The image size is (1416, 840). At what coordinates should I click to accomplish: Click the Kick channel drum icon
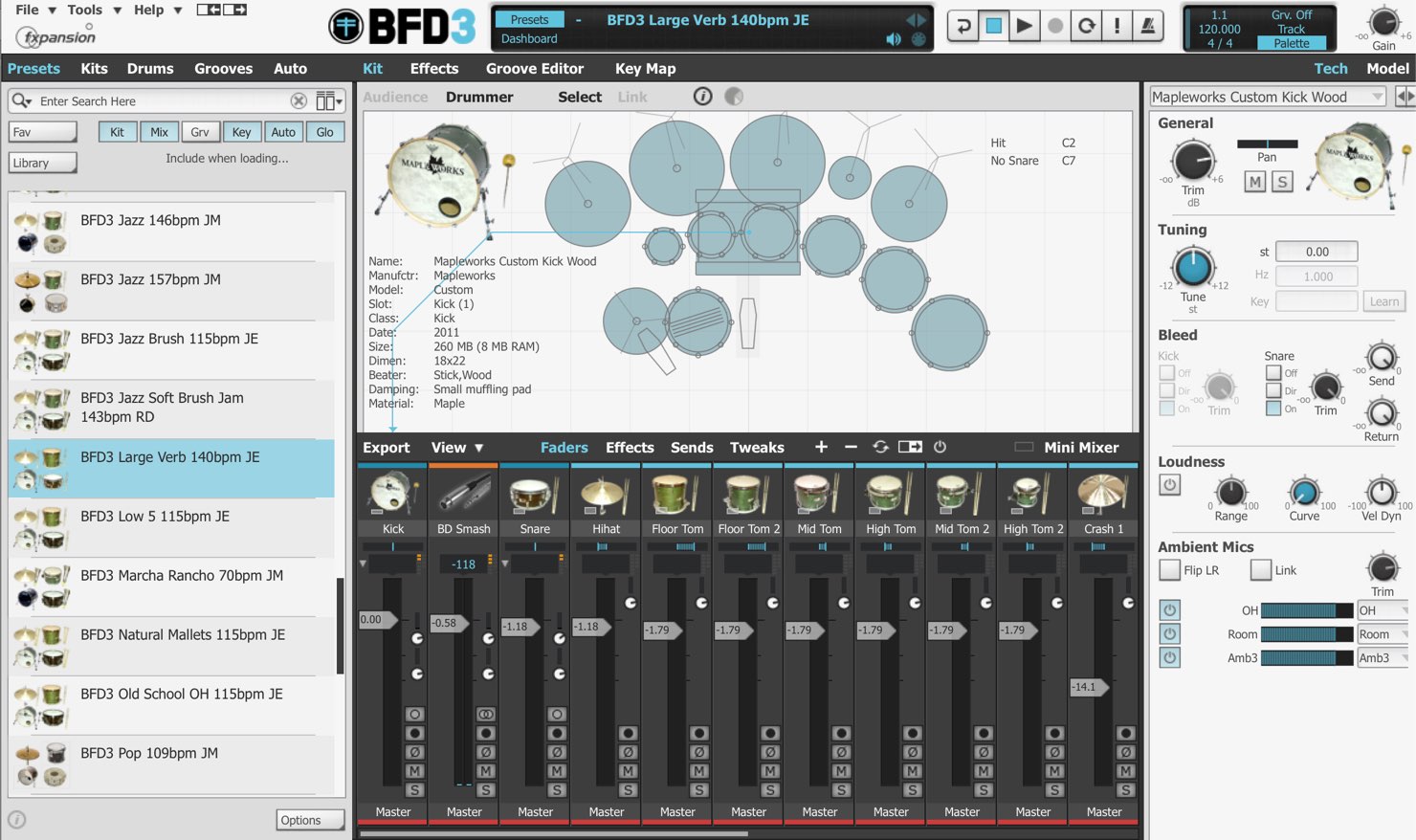[393, 495]
